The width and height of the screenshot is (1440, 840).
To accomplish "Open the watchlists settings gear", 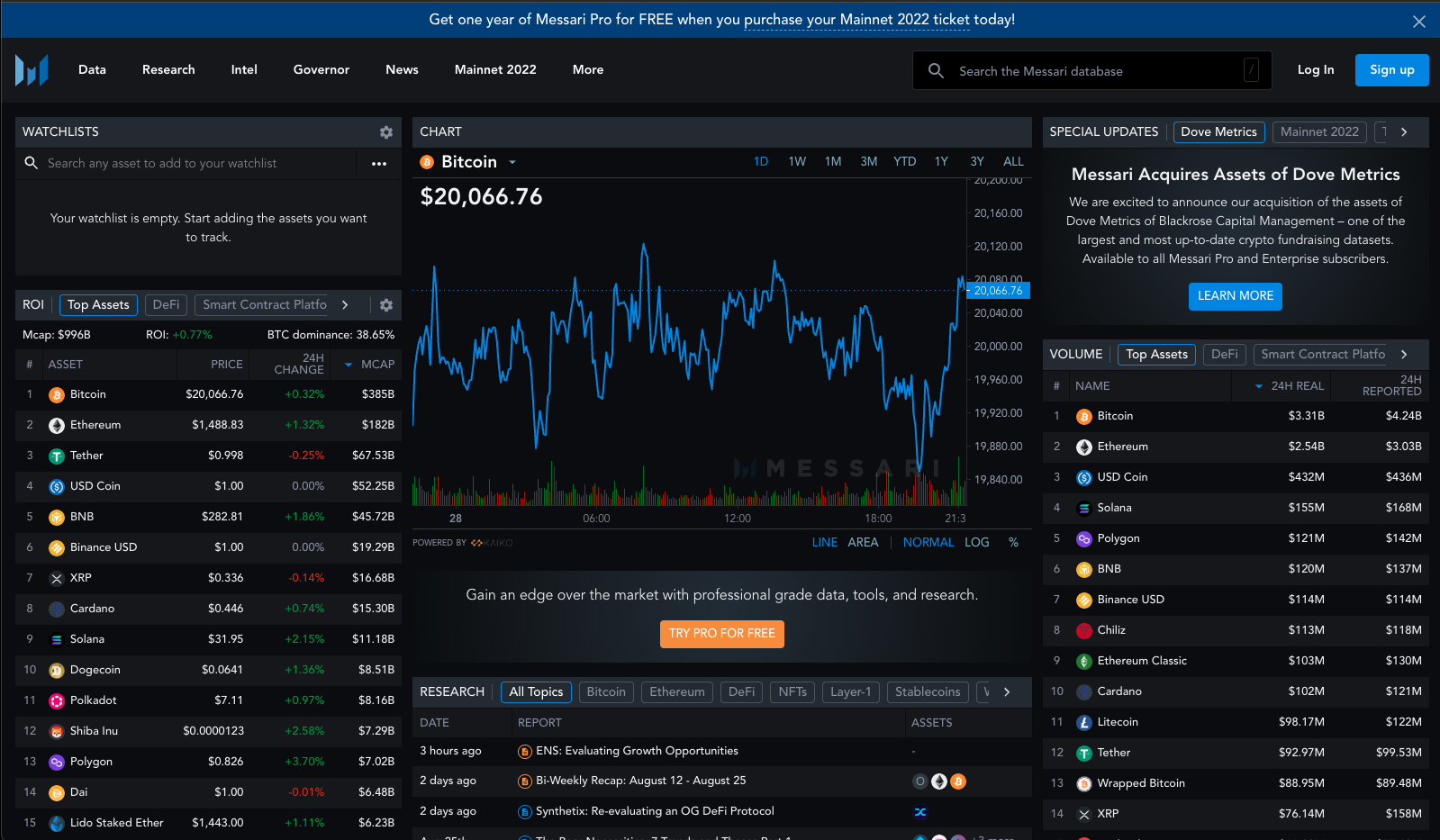I will point(386,132).
